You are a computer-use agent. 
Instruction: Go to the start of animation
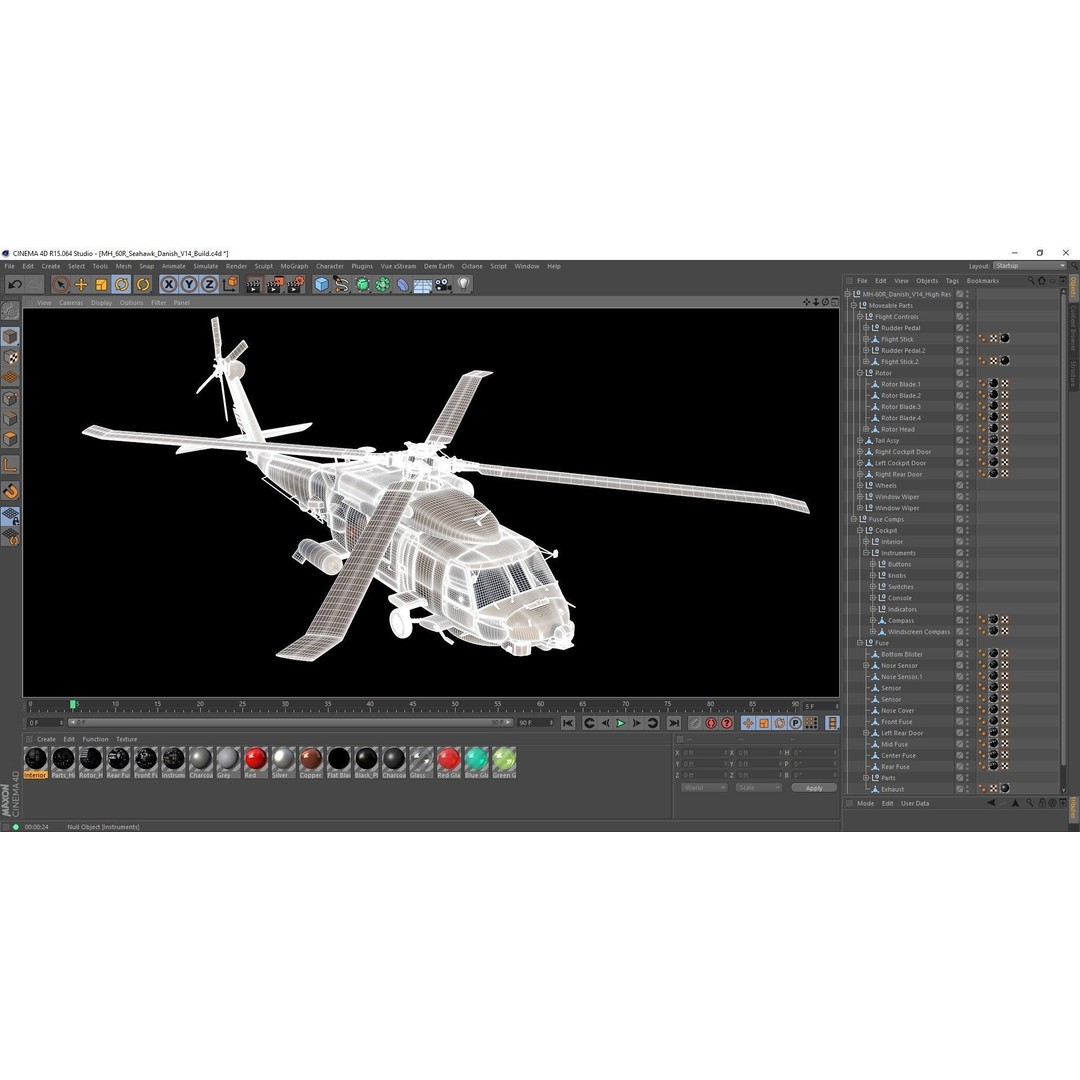coord(568,723)
